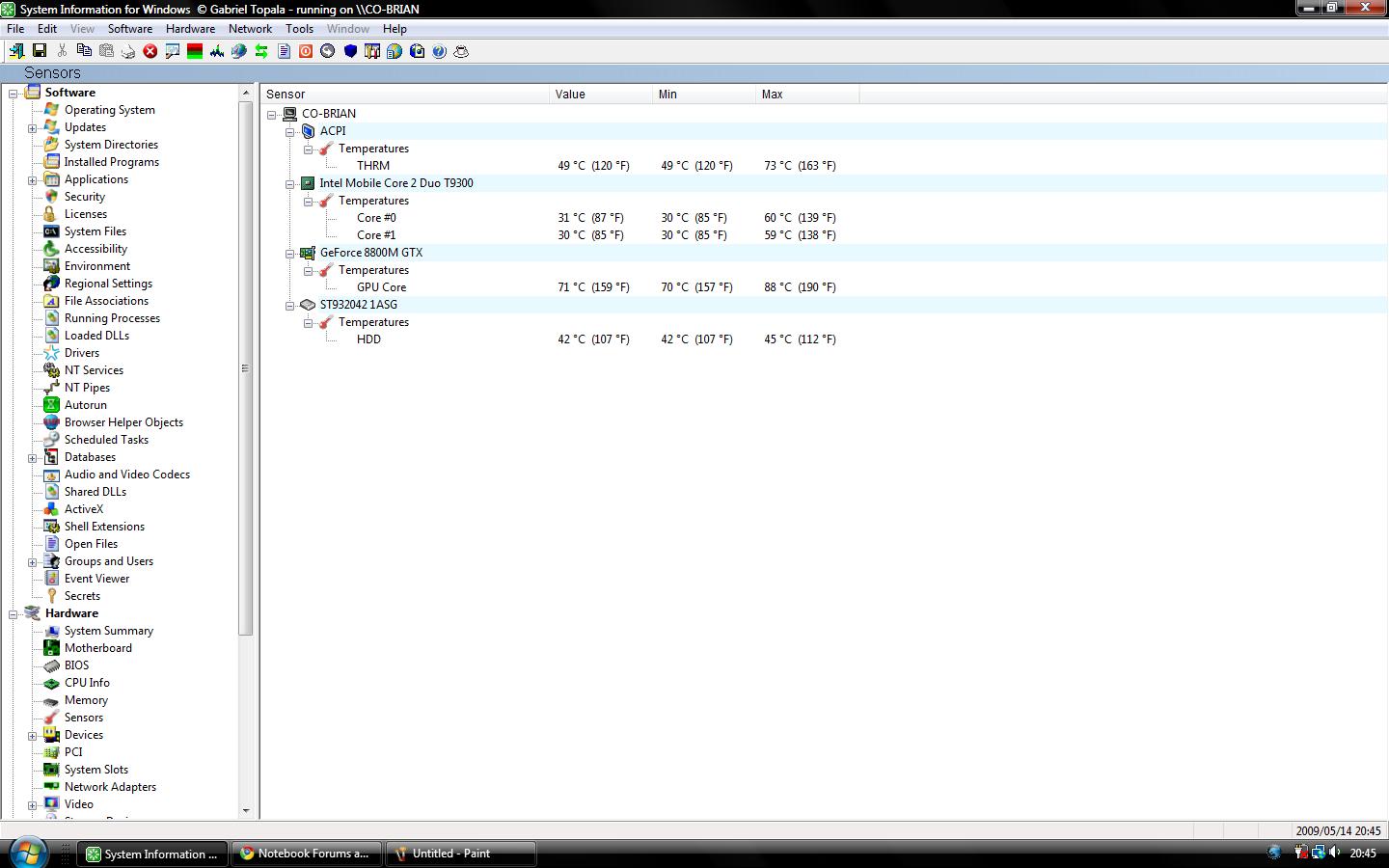Click the red and green bar icon

pos(195,51)
